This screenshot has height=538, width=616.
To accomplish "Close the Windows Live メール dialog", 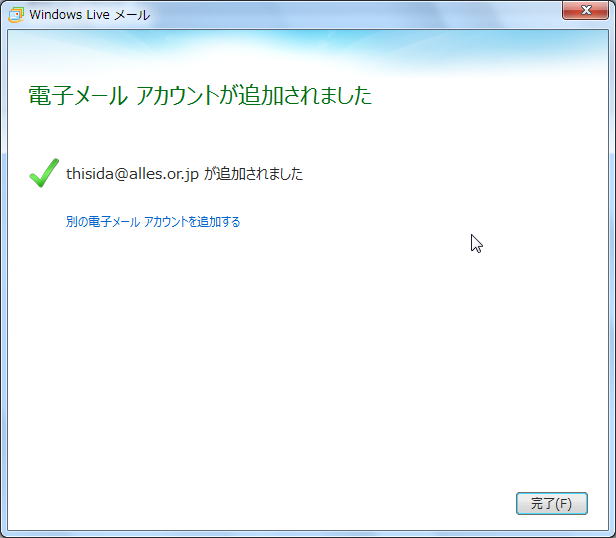I will pos(585,10).
